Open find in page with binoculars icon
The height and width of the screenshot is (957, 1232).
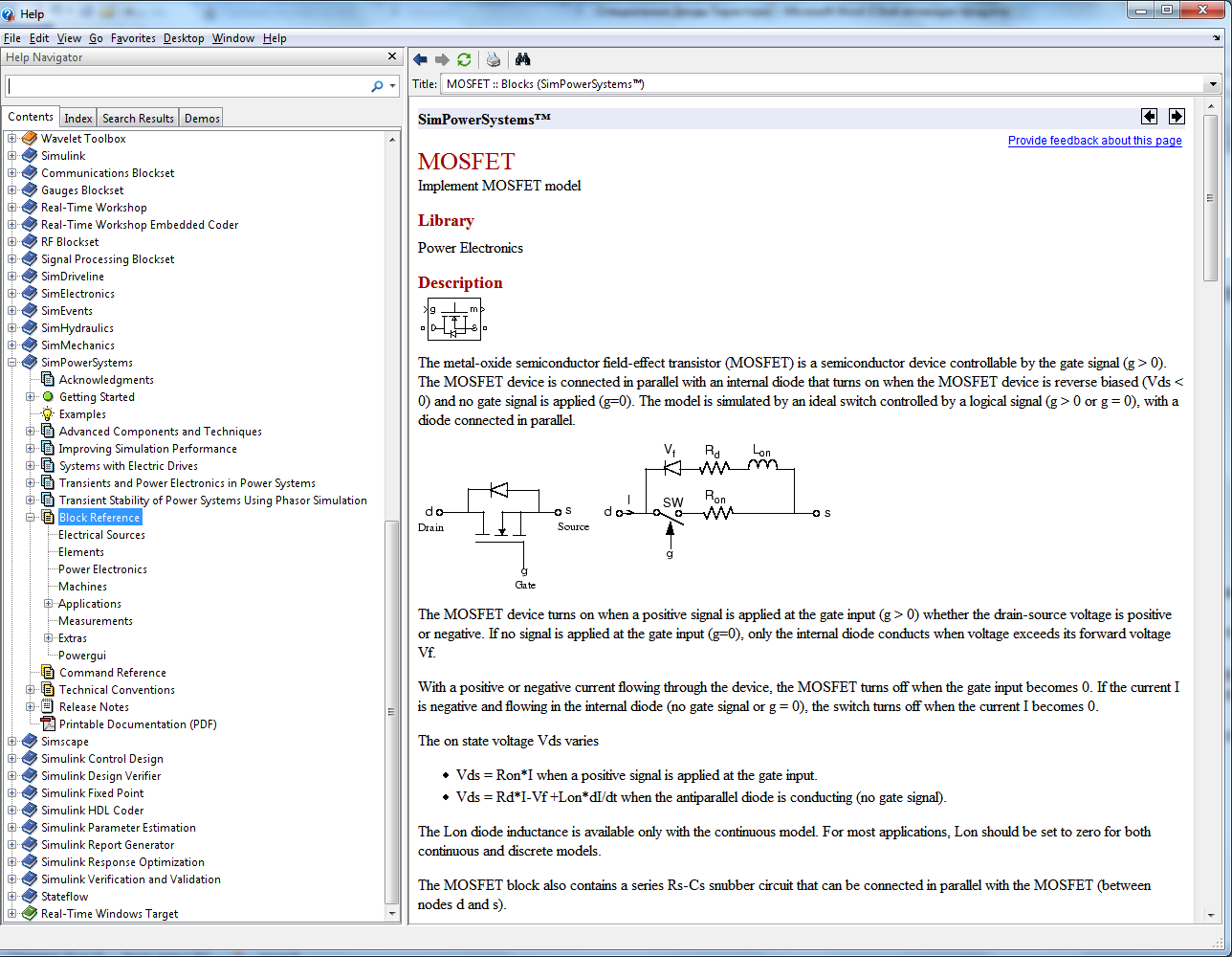pyautogui.click(x=522, y=59)
